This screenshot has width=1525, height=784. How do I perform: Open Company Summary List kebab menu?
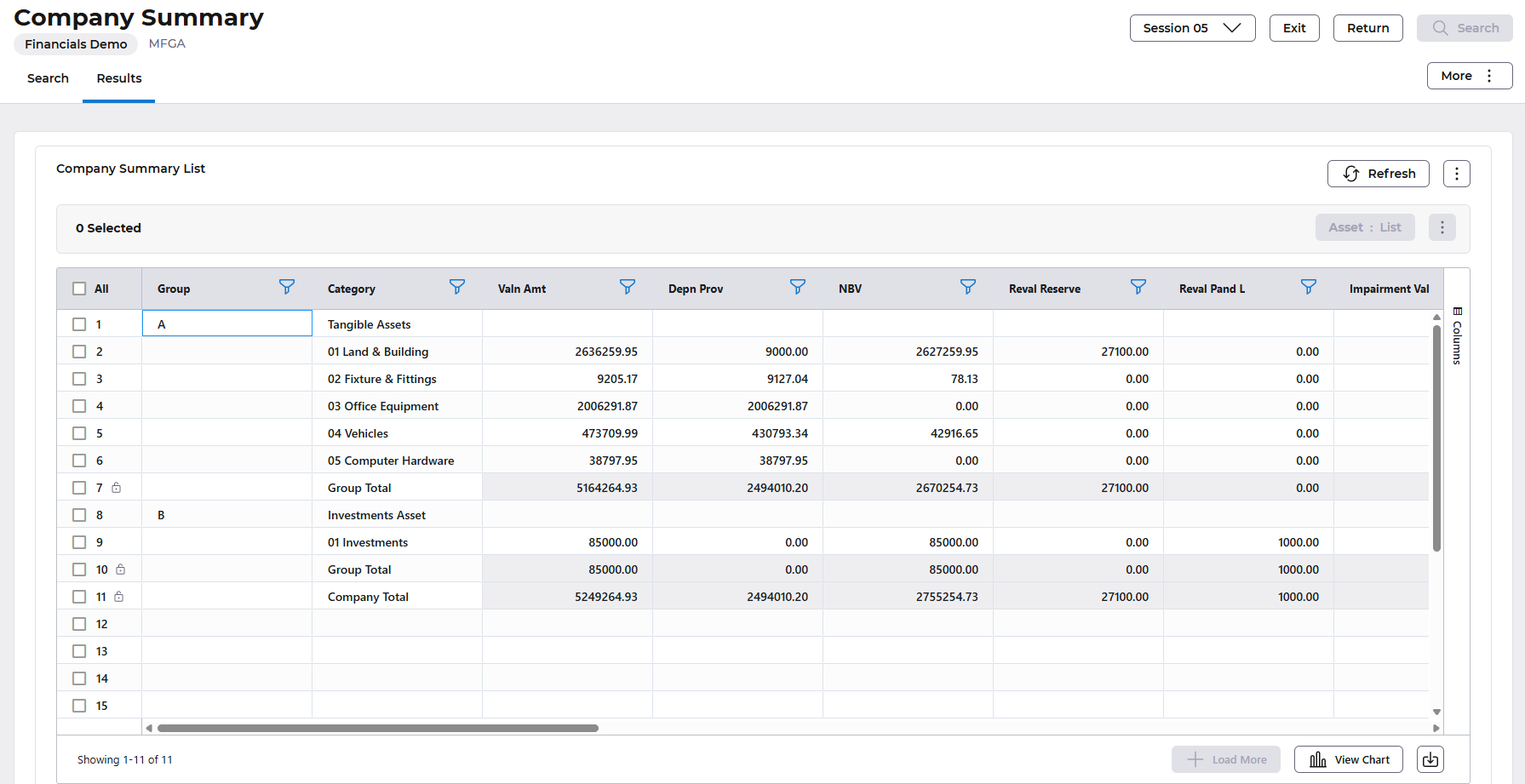click(x=1456, y=174)
